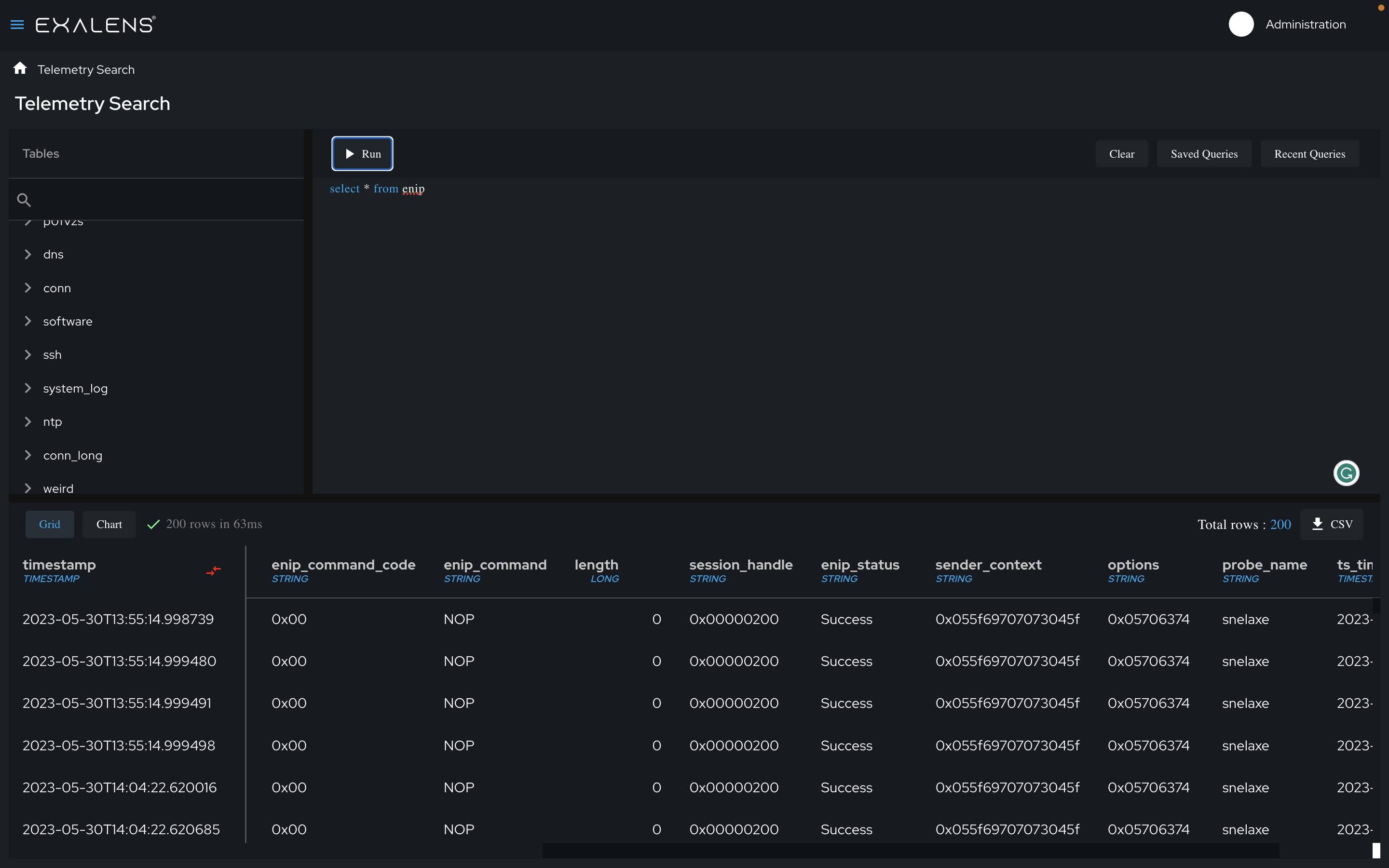Click the Grammarly icon in query editor
Screen dimensions: 1389x868
click(x=1346, y=473)
